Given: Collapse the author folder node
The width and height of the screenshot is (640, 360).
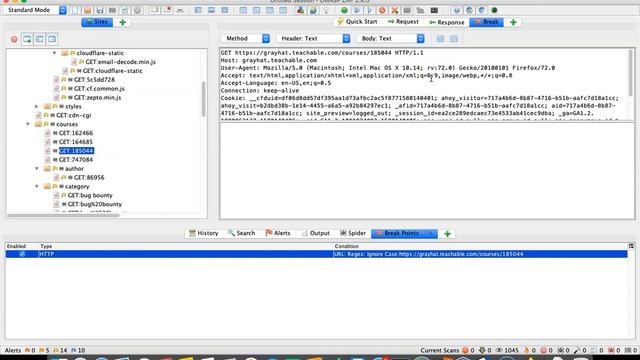Looking at the screenshot, I should click(37, 169).
